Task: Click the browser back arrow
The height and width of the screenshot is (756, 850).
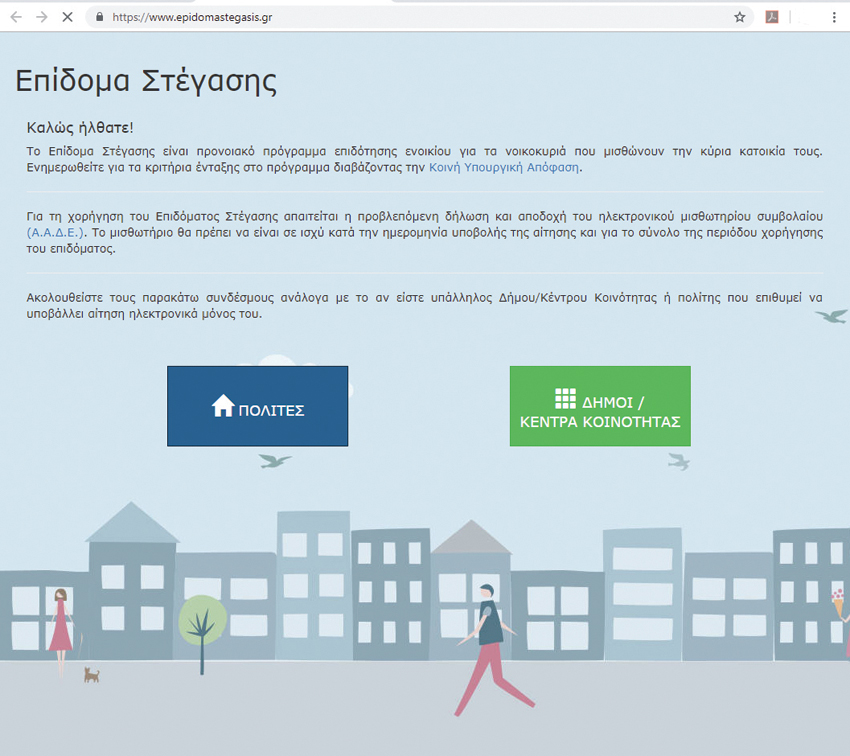Action: [x=15, y=17]
